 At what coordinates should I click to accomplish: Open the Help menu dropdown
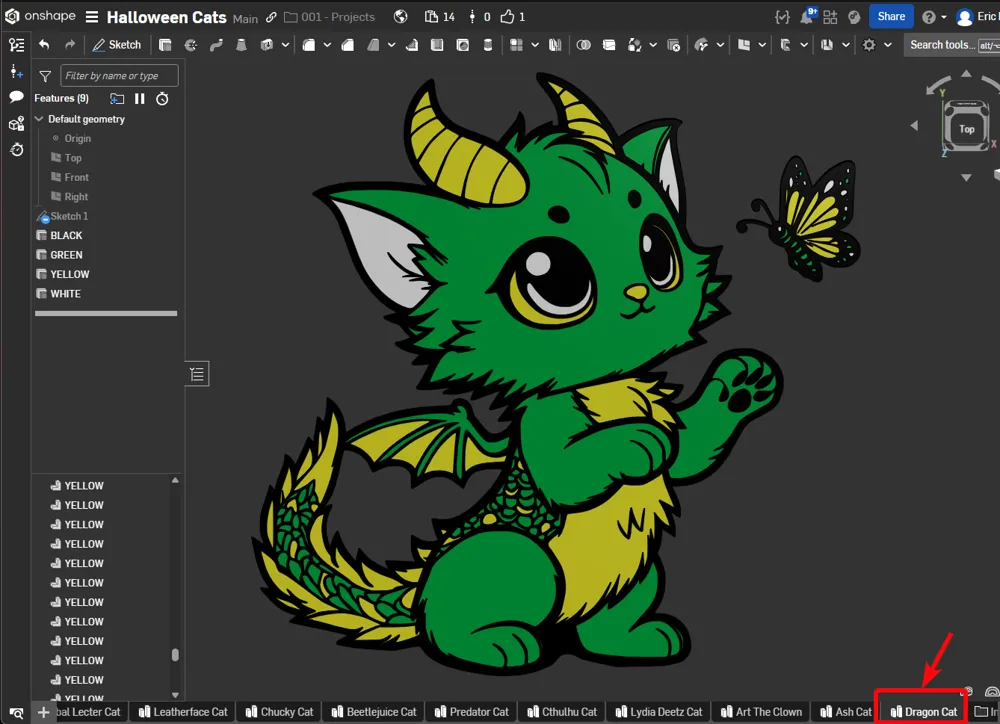(x=933, y=17)
